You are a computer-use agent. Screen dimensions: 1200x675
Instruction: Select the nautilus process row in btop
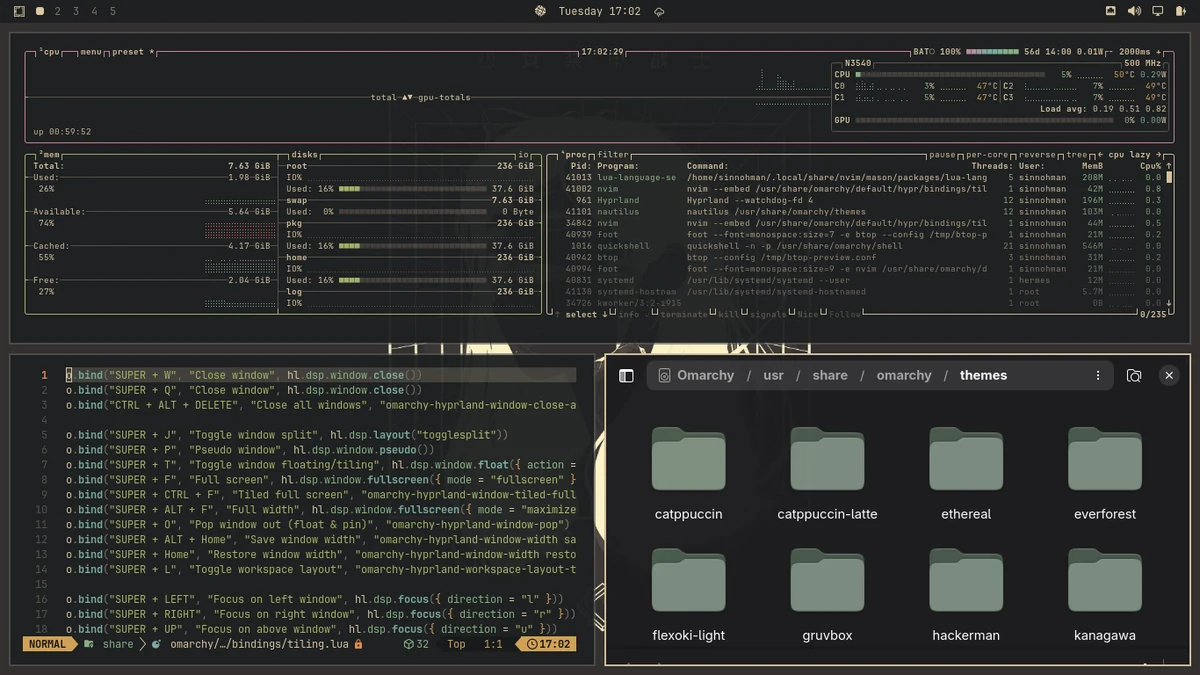[x=861, y=212]
